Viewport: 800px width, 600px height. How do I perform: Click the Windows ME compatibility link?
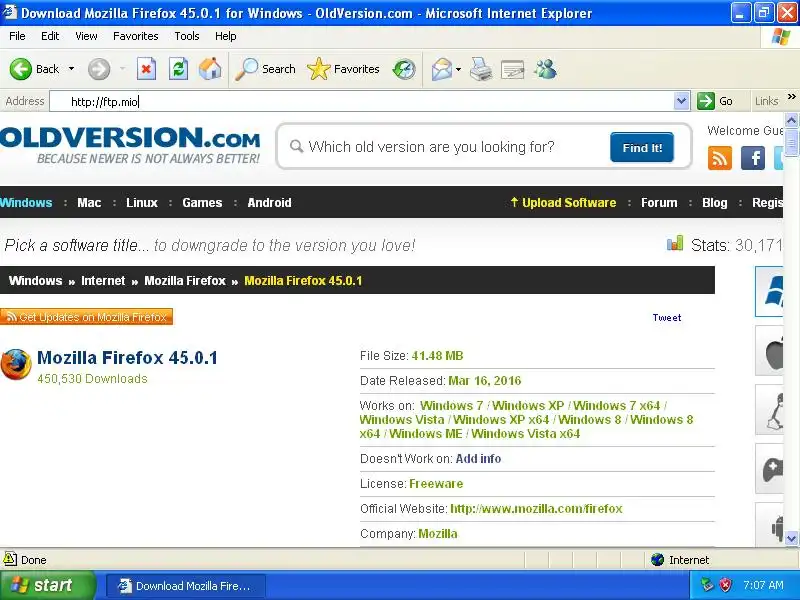pos(426,434)
